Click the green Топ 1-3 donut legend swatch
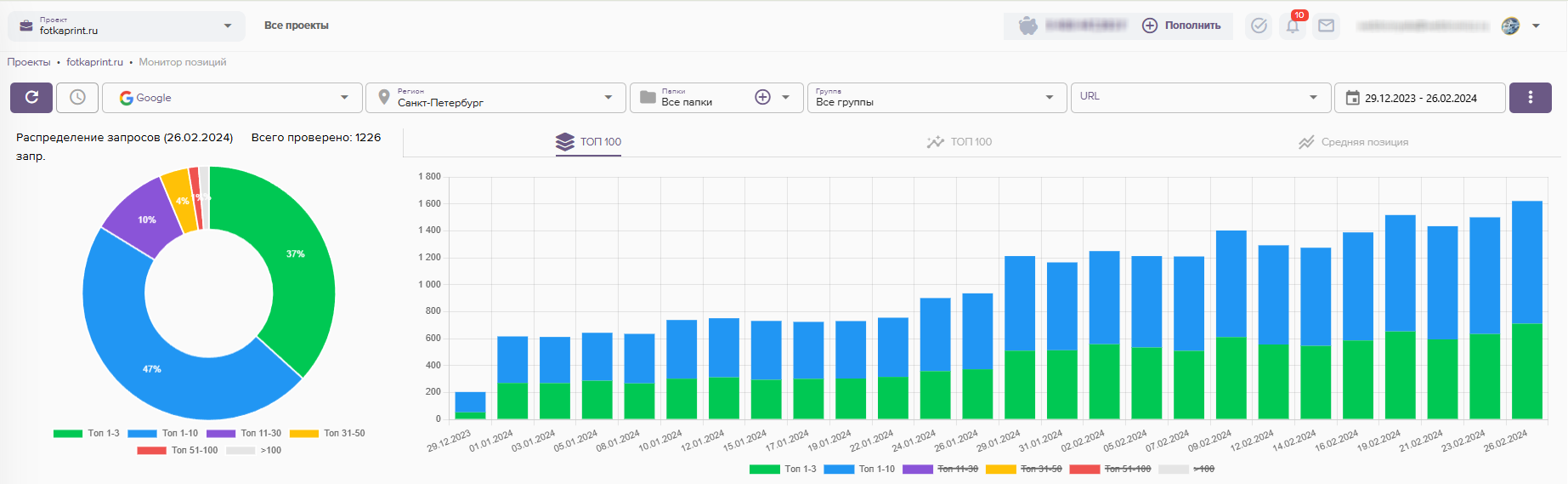This screenshot has width=1568, height=484. tap(68, 434)
